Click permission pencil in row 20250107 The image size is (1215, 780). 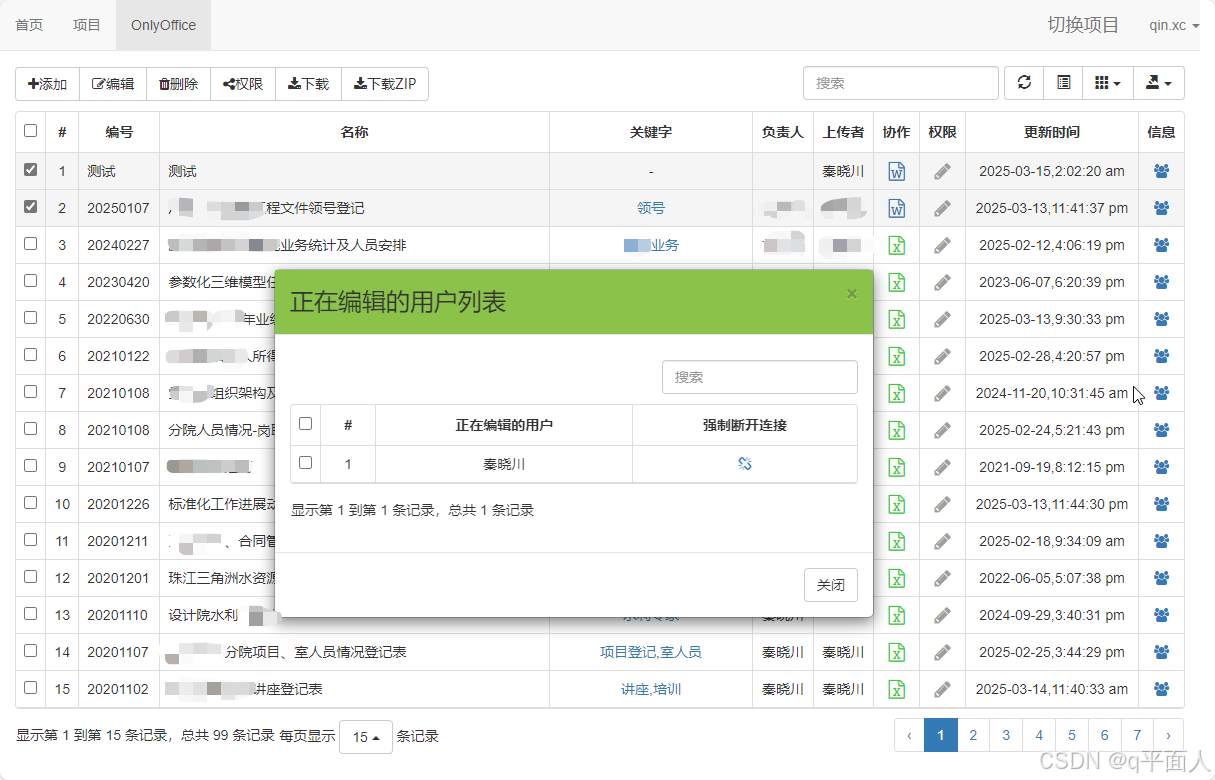942,208
